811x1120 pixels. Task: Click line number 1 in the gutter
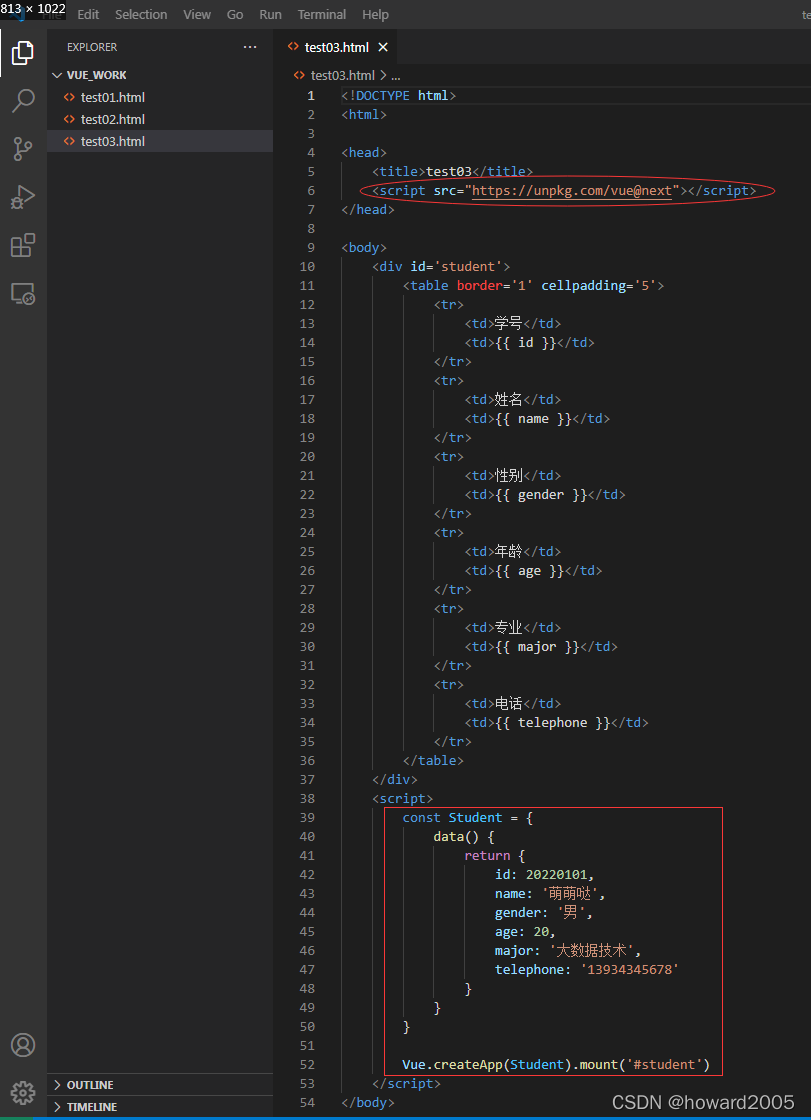pyautogui.click(x=310, y=96)
